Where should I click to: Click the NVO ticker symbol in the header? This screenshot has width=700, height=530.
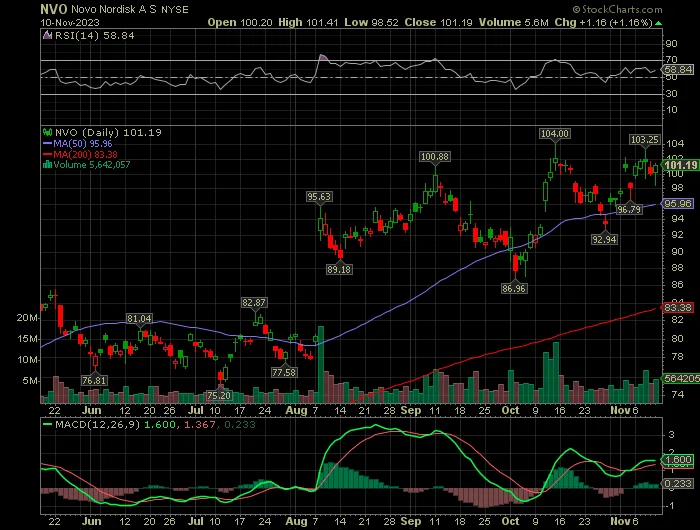pyautogui.click(x=54, y=9)
